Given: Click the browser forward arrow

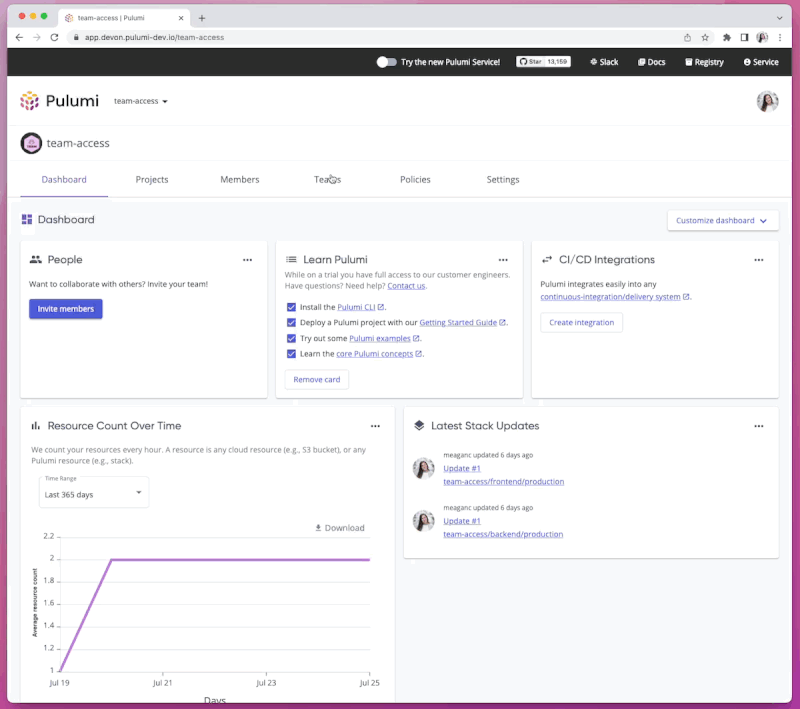Looking at the screenshot, I should (x=37, y=37).
